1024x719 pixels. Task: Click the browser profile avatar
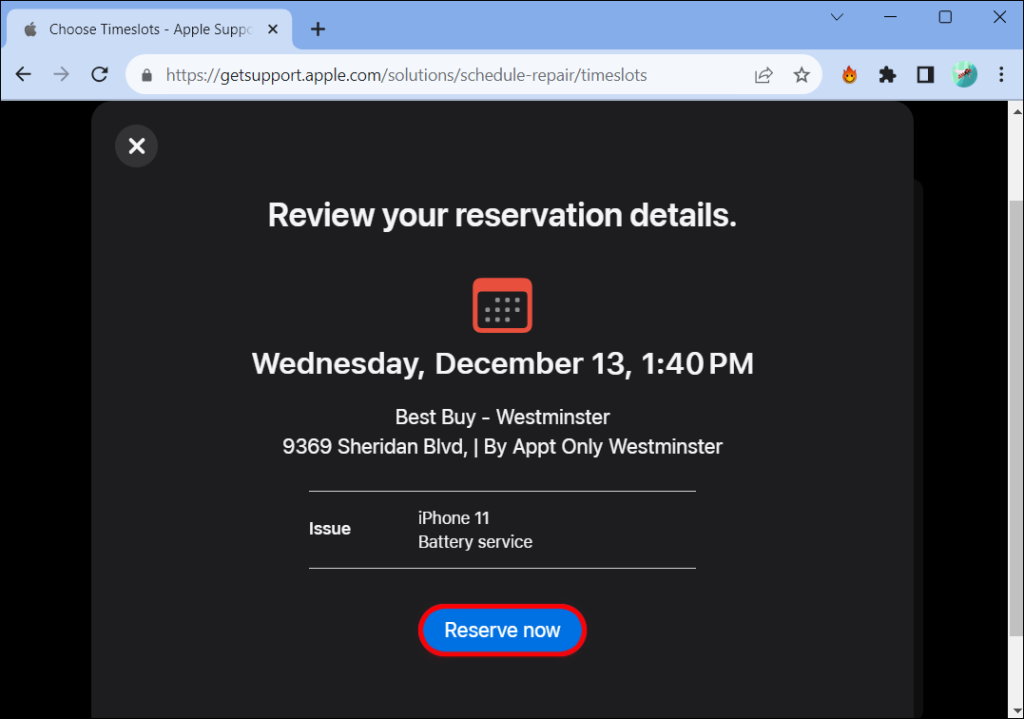pos(964,74)
